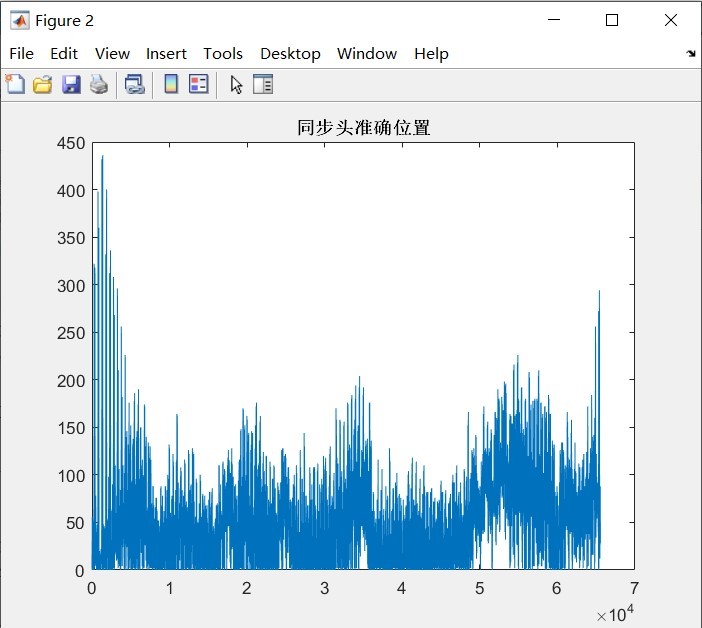The image size is (702, 628).
Task: Open the File menu
Action: [x=21, y=54]
